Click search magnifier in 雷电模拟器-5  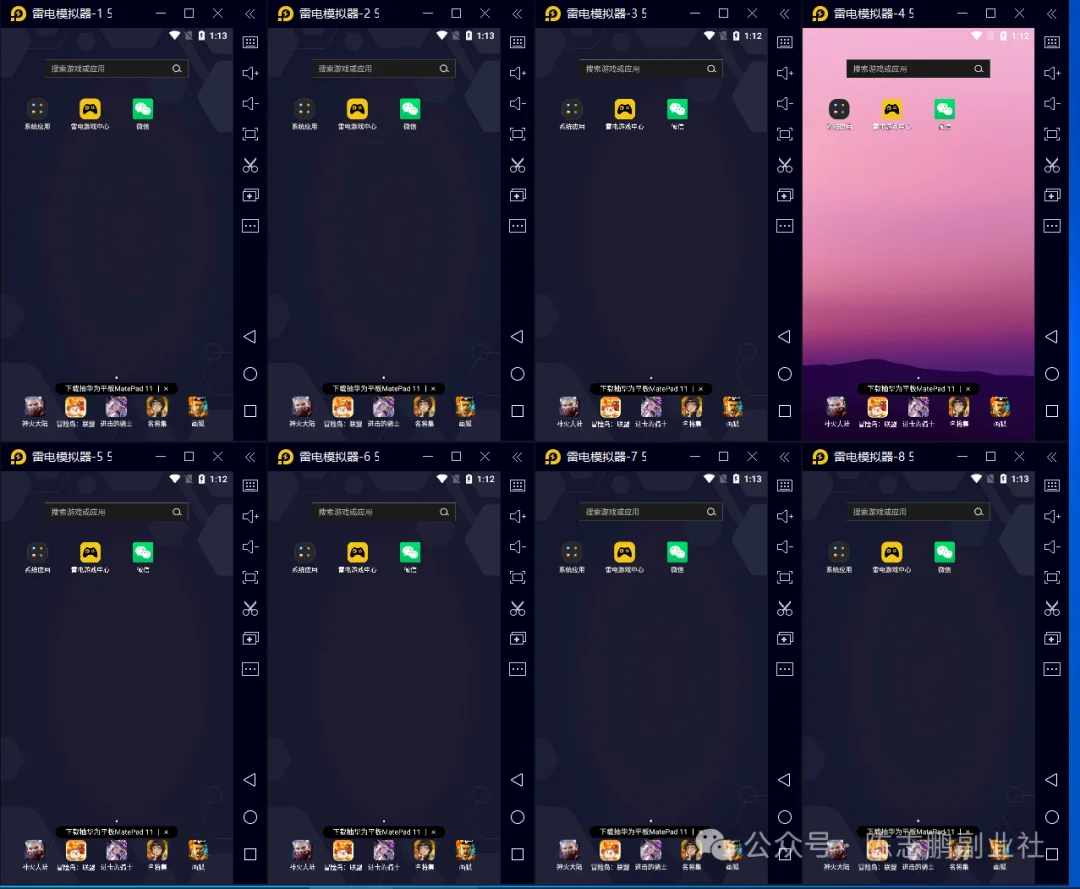coord(177,512)
